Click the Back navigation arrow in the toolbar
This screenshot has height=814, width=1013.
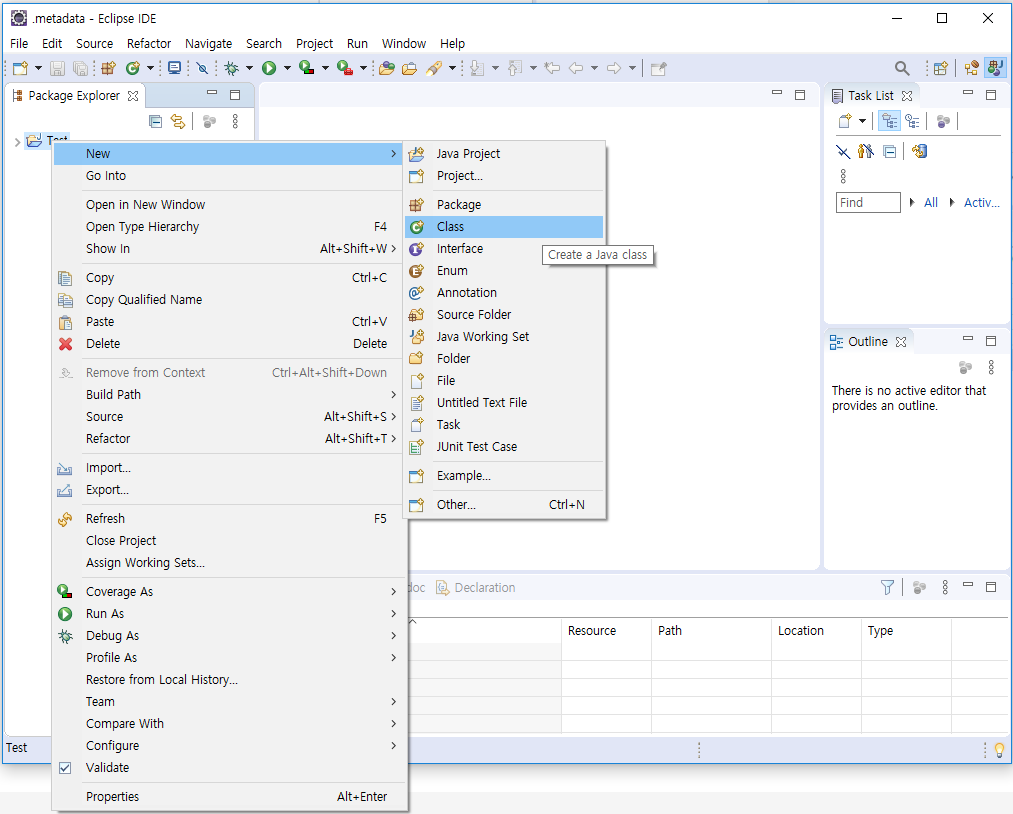[576, 68]
